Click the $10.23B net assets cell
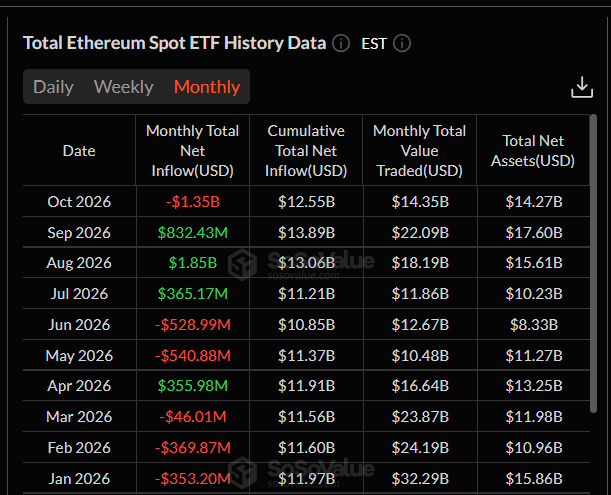 [534, 293]
